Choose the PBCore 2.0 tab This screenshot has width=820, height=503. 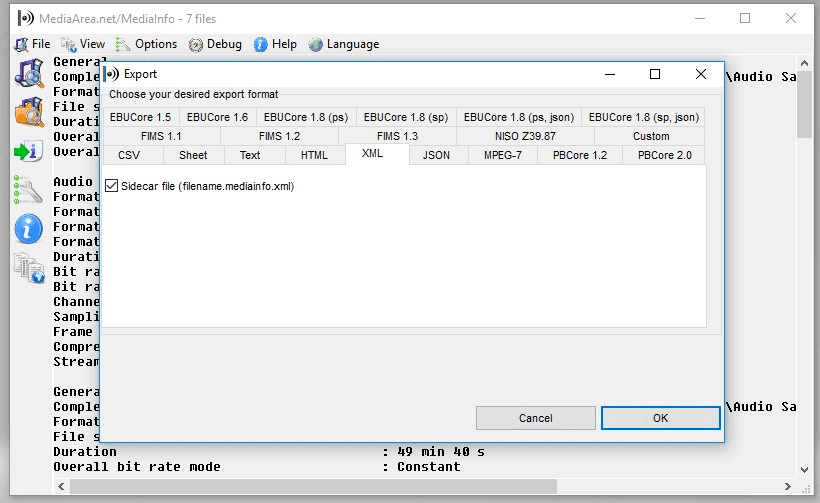pyautogui.click(x=664, y=155)
